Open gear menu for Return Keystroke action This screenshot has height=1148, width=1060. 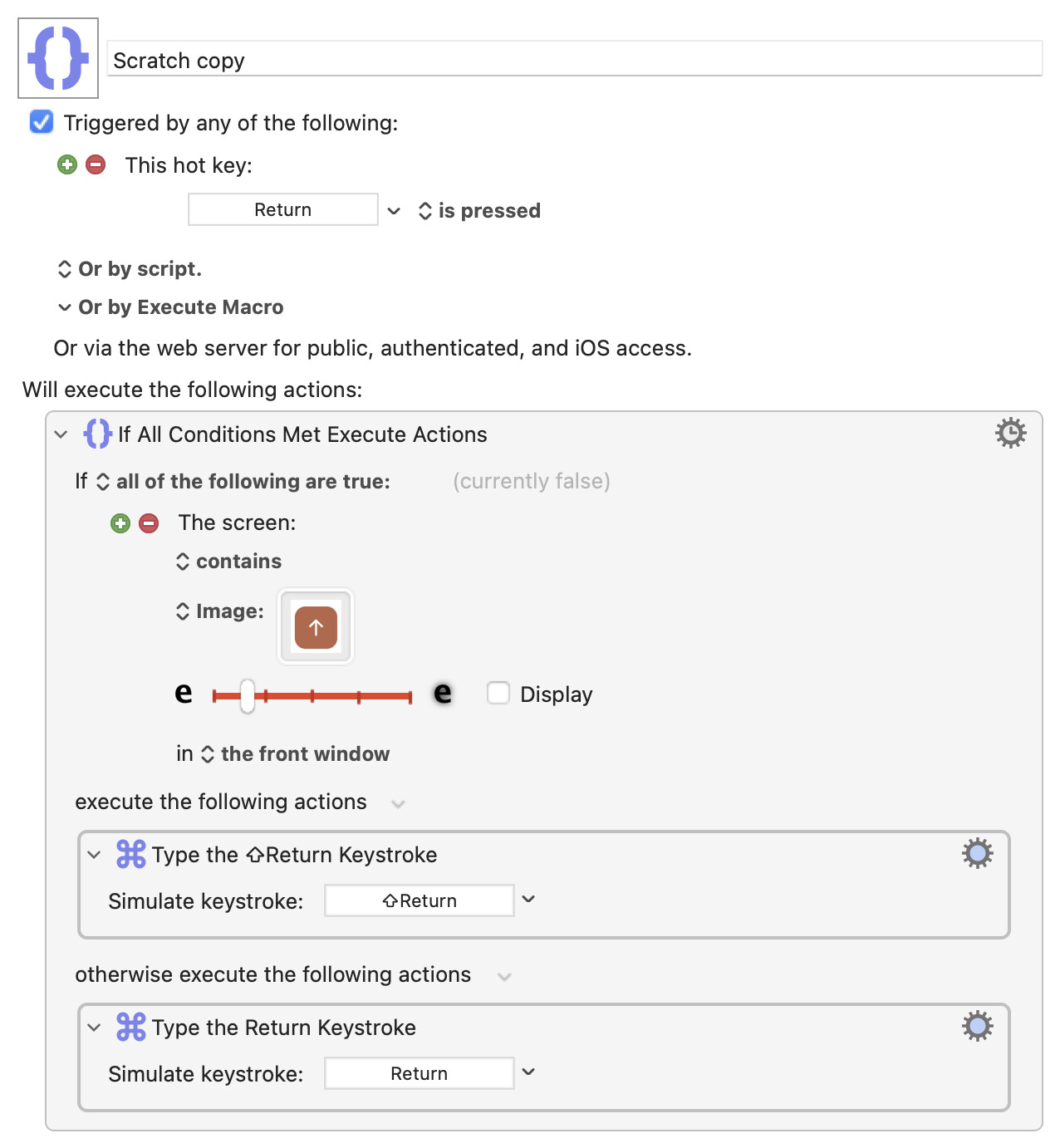click(977, 1026)
